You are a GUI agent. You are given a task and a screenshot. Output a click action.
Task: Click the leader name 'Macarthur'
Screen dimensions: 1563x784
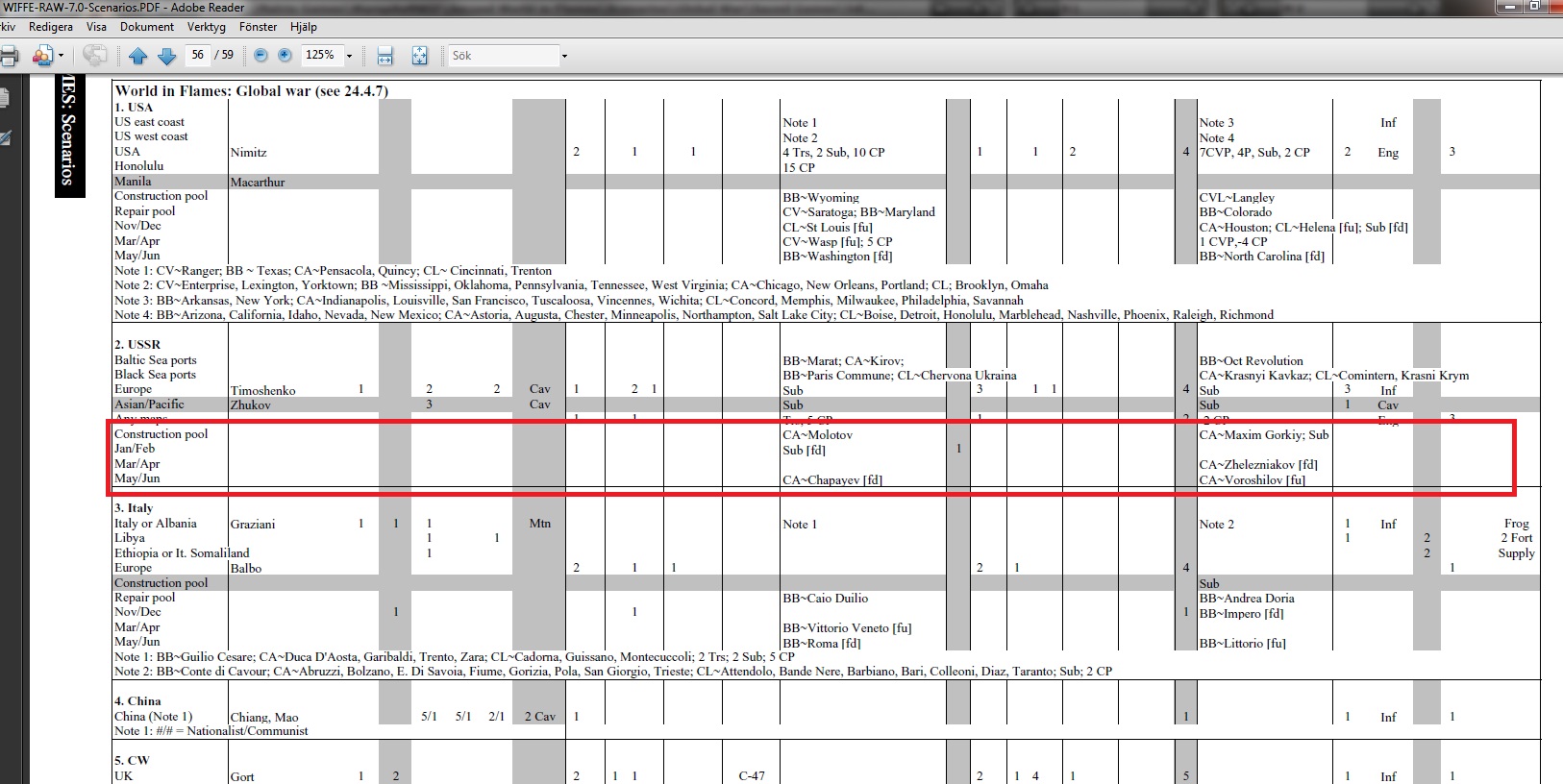pos(258,182)
